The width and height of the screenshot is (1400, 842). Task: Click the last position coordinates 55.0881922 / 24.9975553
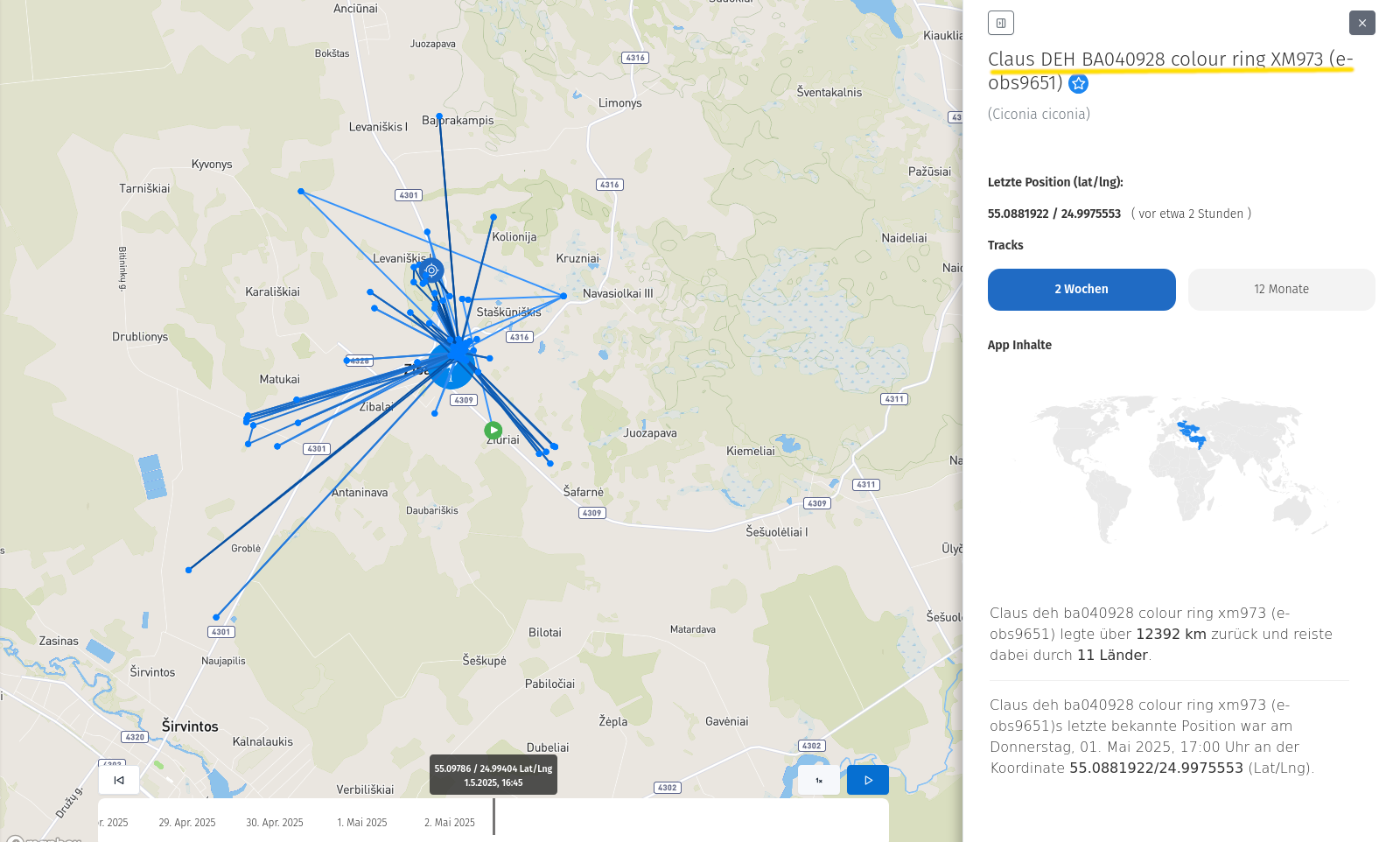pos(1053,214)
